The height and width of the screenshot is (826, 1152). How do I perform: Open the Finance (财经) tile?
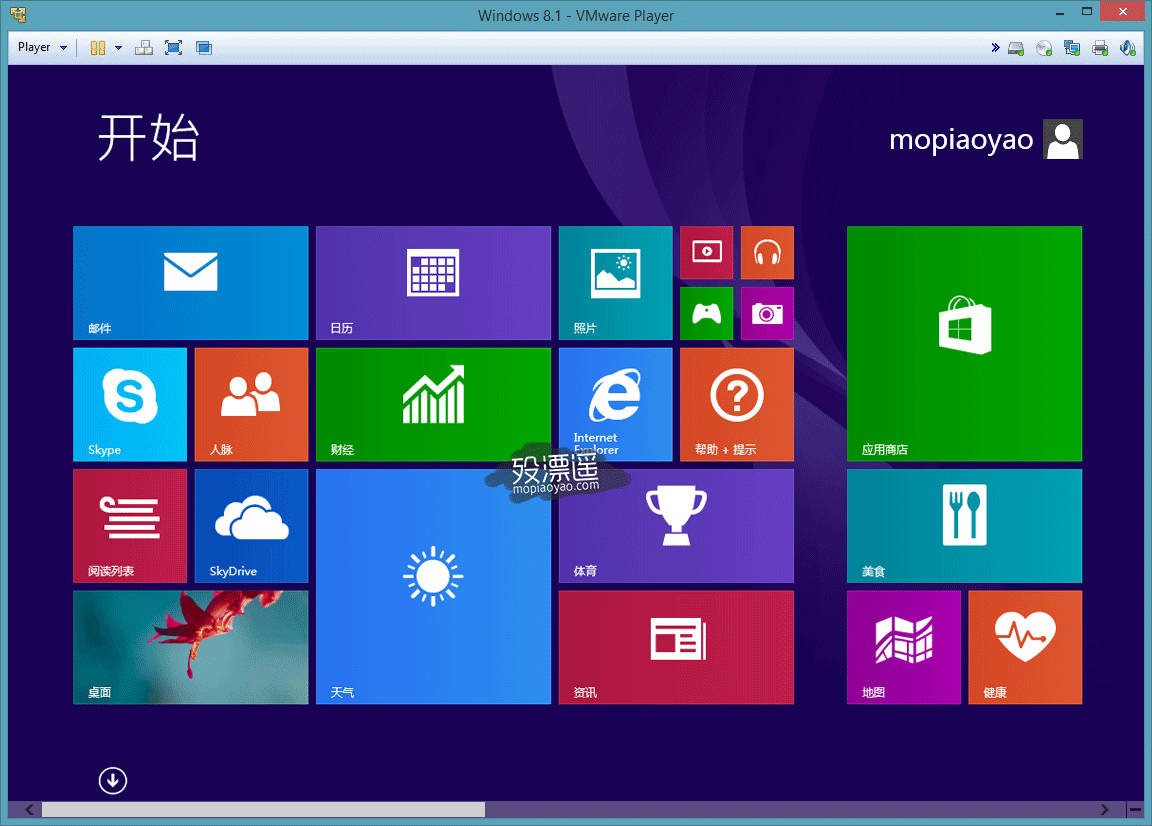(433, 405)
